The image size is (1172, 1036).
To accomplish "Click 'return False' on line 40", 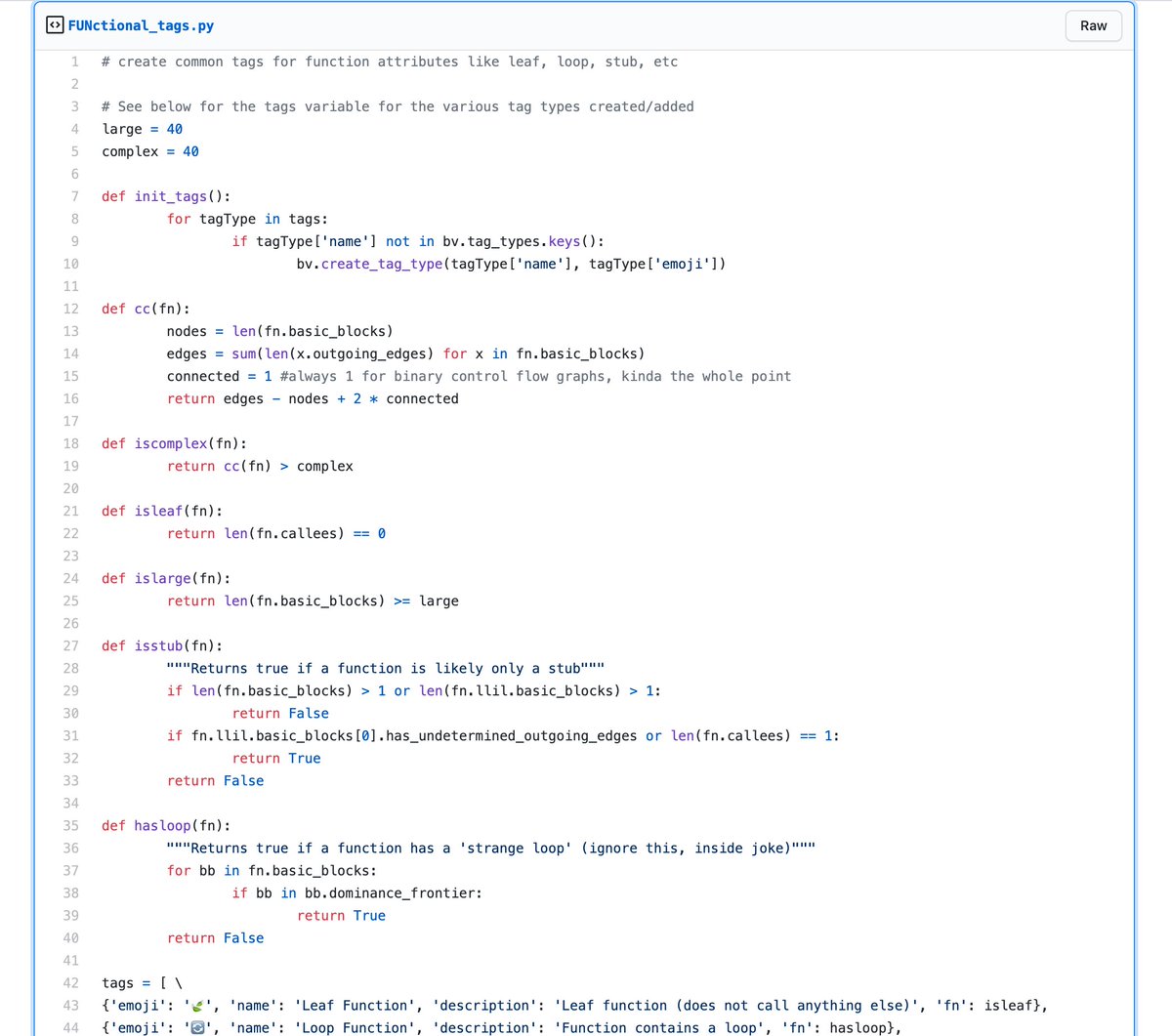I will tap(215, 937).
